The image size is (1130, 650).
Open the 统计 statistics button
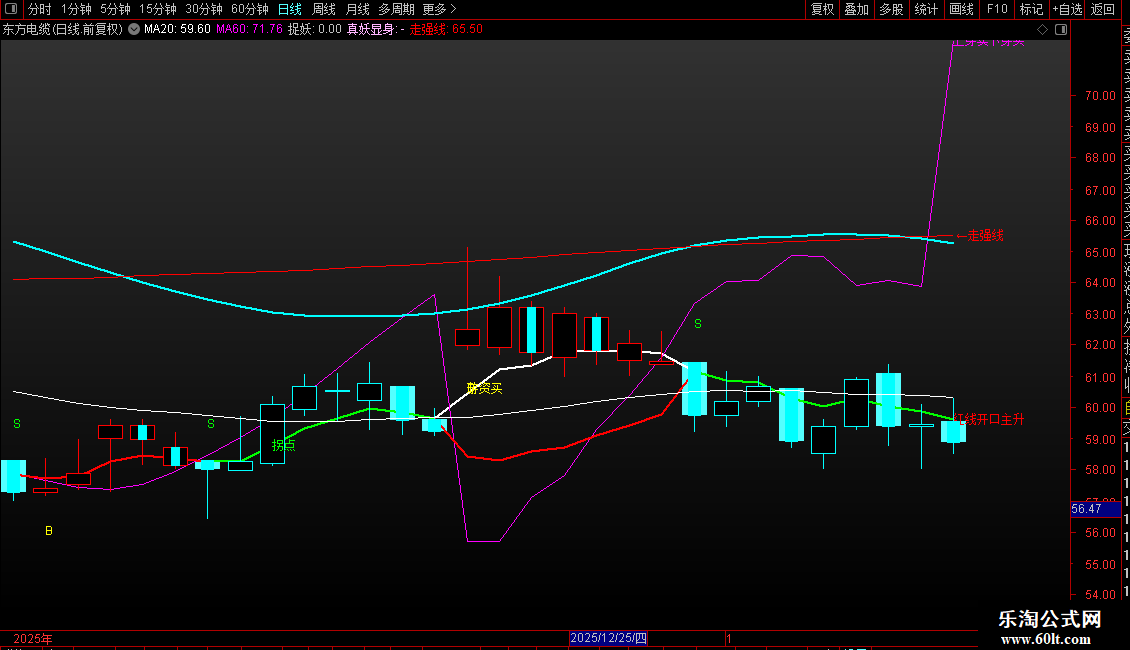[925, 9]
